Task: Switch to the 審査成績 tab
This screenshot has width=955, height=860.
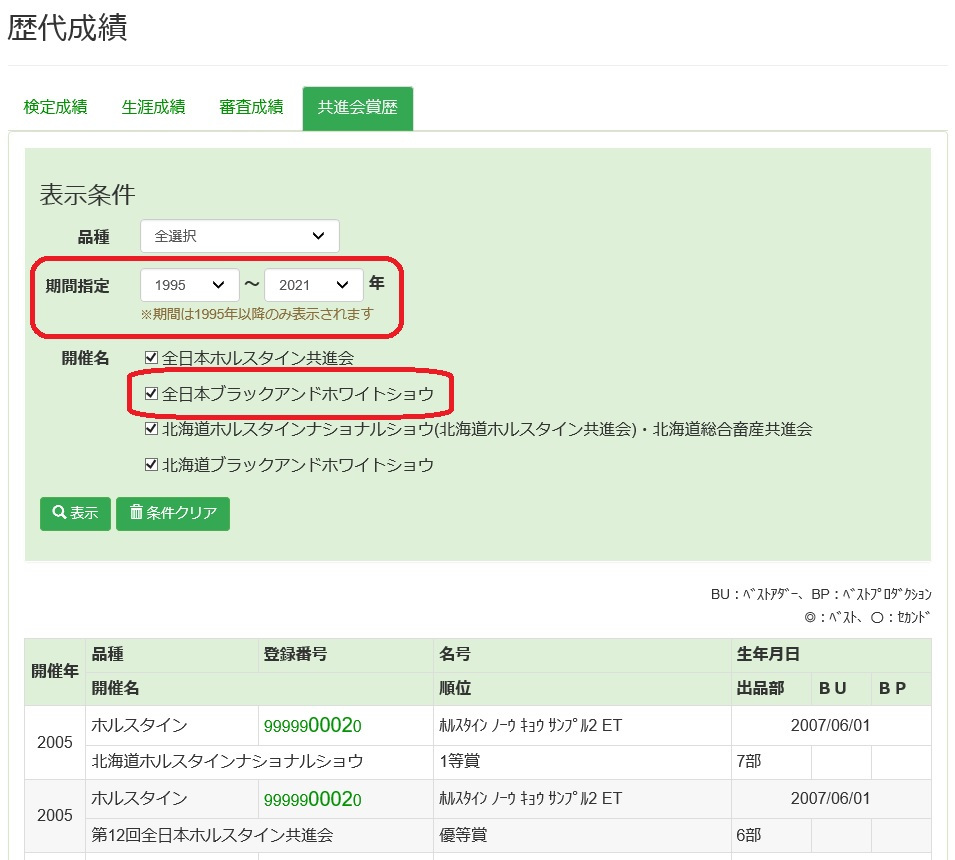Action: point(251,107)
